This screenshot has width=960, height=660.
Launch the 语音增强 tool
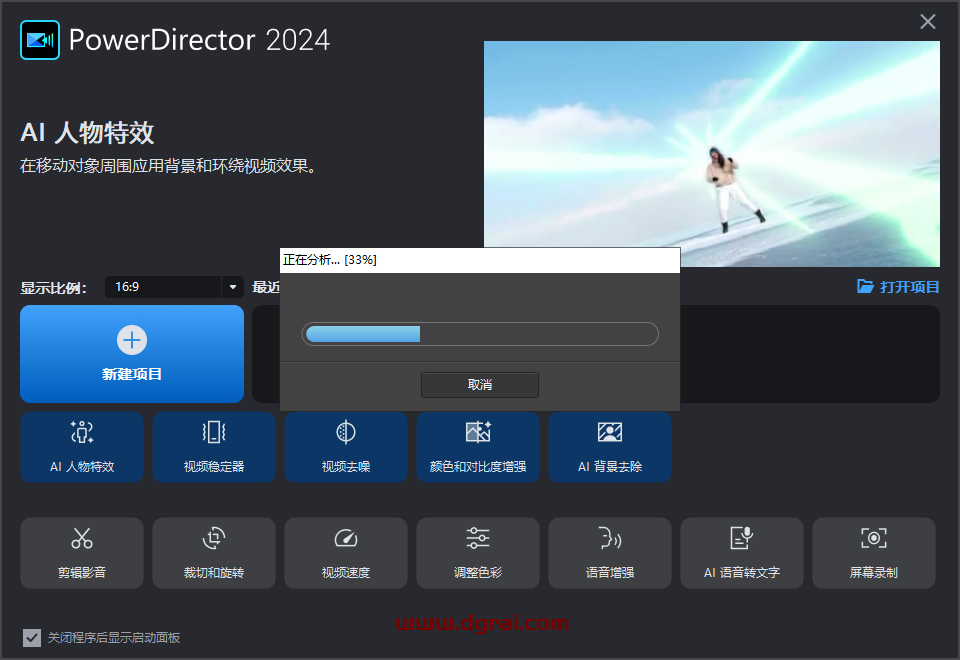(610, 553)
